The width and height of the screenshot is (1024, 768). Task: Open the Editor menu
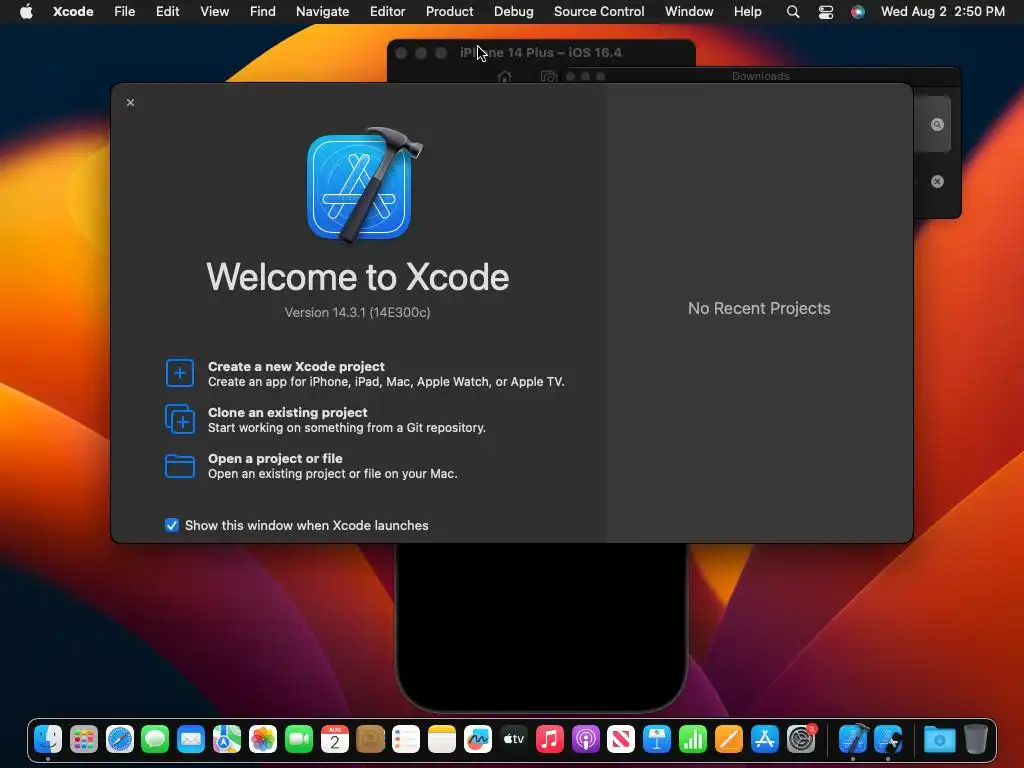[387, 12]
